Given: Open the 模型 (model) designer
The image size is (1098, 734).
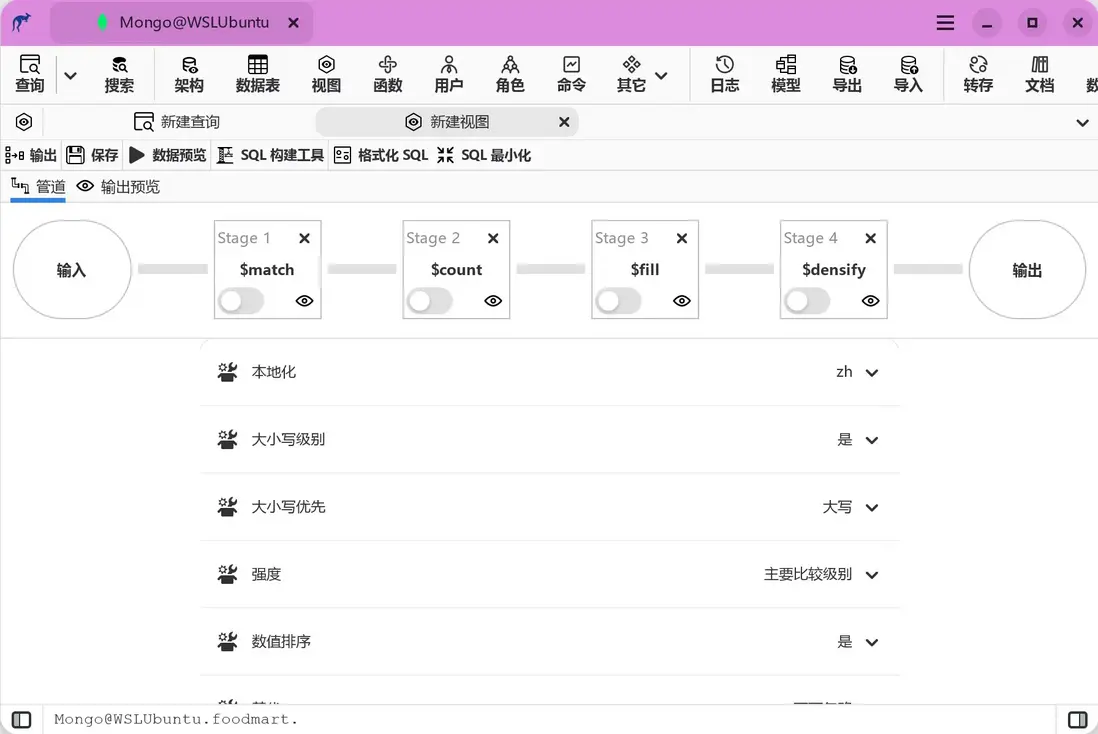Looking at the screenshot, I should tap(786, 73).
